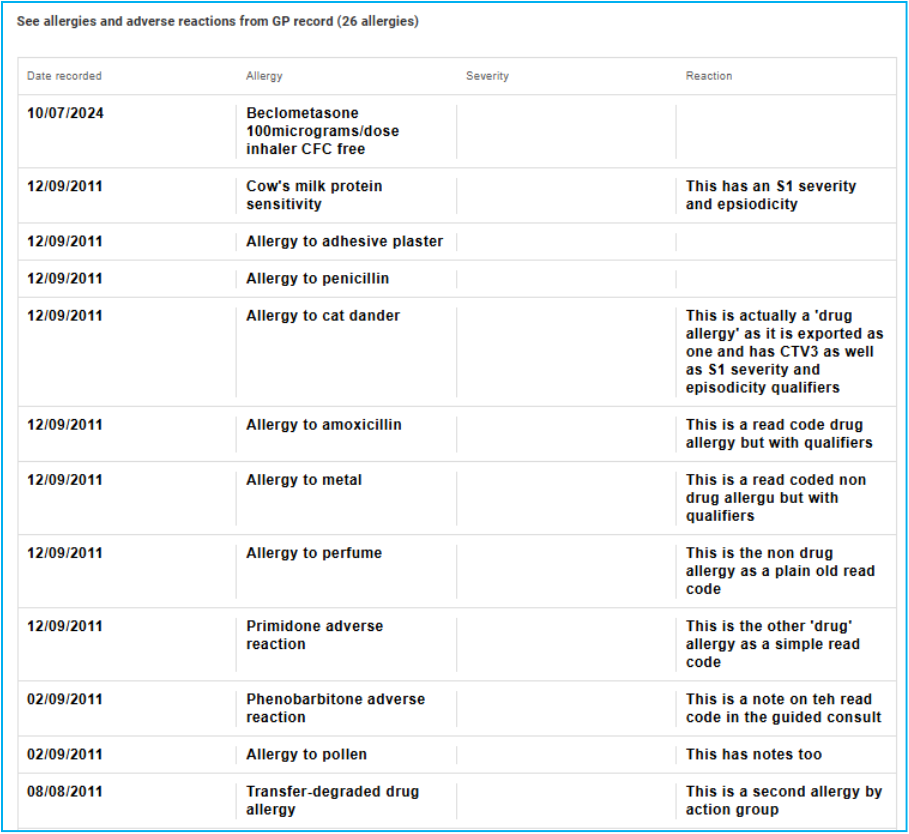The height and width of the screenshot is (834, 909).
Task: Click the Phenobarbitone adverse reaction entry
Action: click(x=335, y=708)
